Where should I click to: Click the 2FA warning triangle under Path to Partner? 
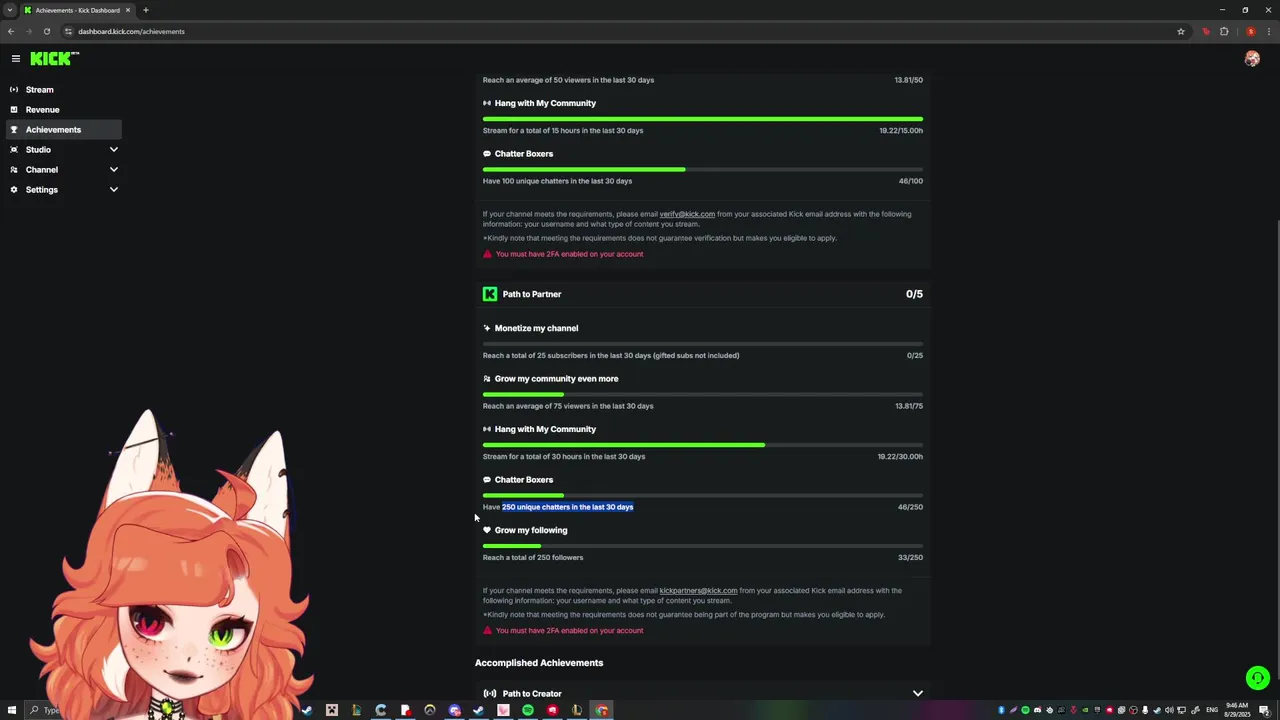pos(487,631)
